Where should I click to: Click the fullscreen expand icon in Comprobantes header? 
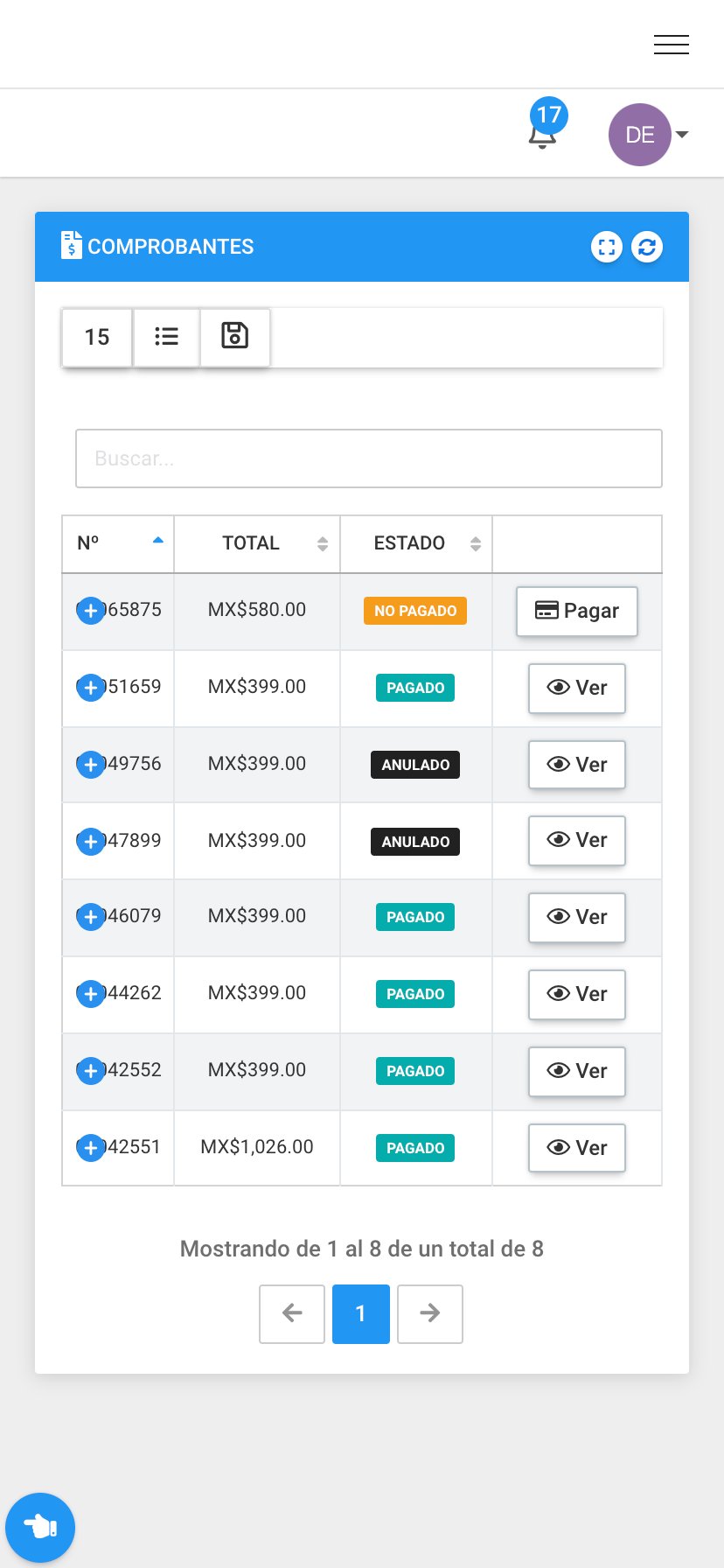[607, 247]
